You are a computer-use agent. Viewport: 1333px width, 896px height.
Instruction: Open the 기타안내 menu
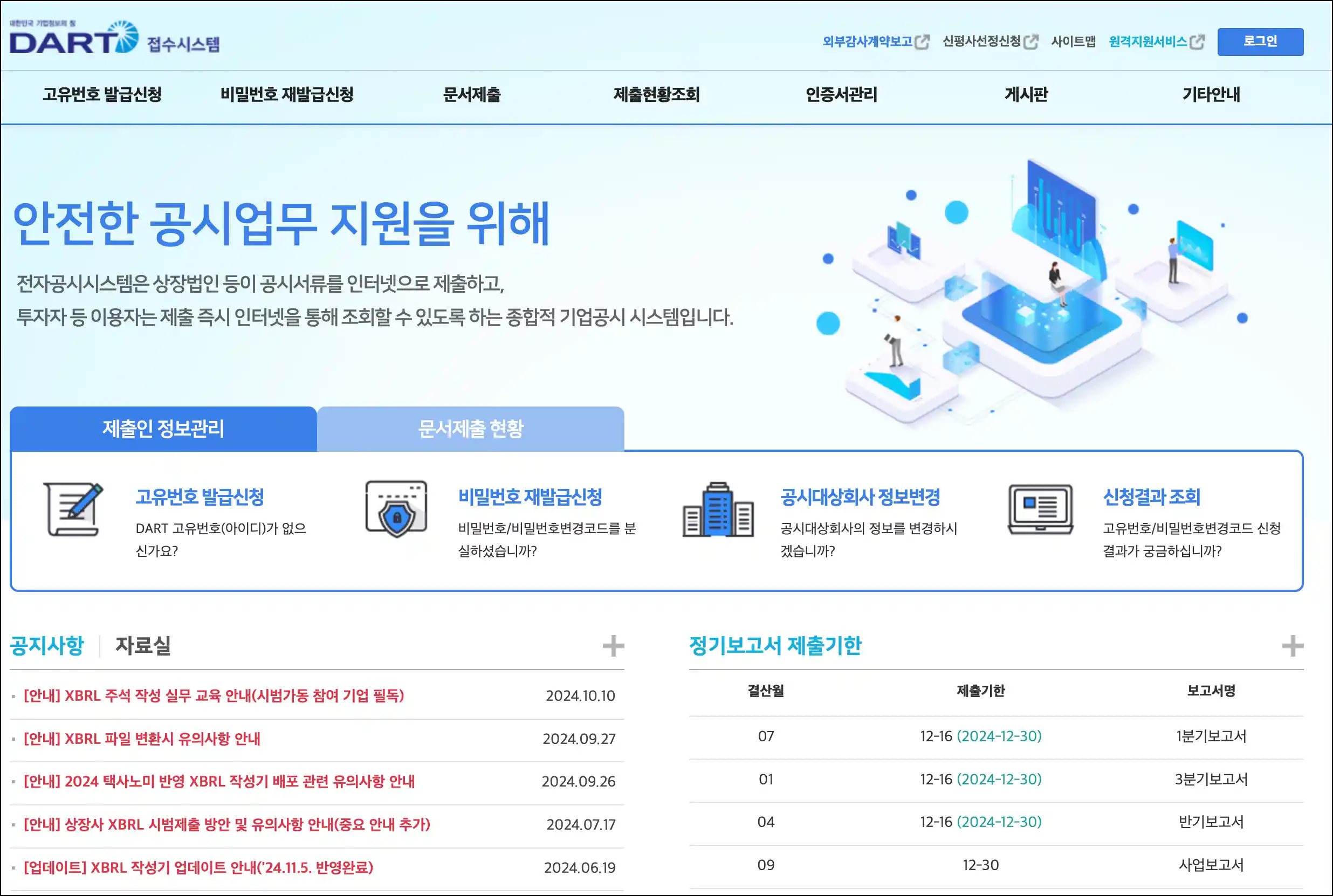[1211, 94]
